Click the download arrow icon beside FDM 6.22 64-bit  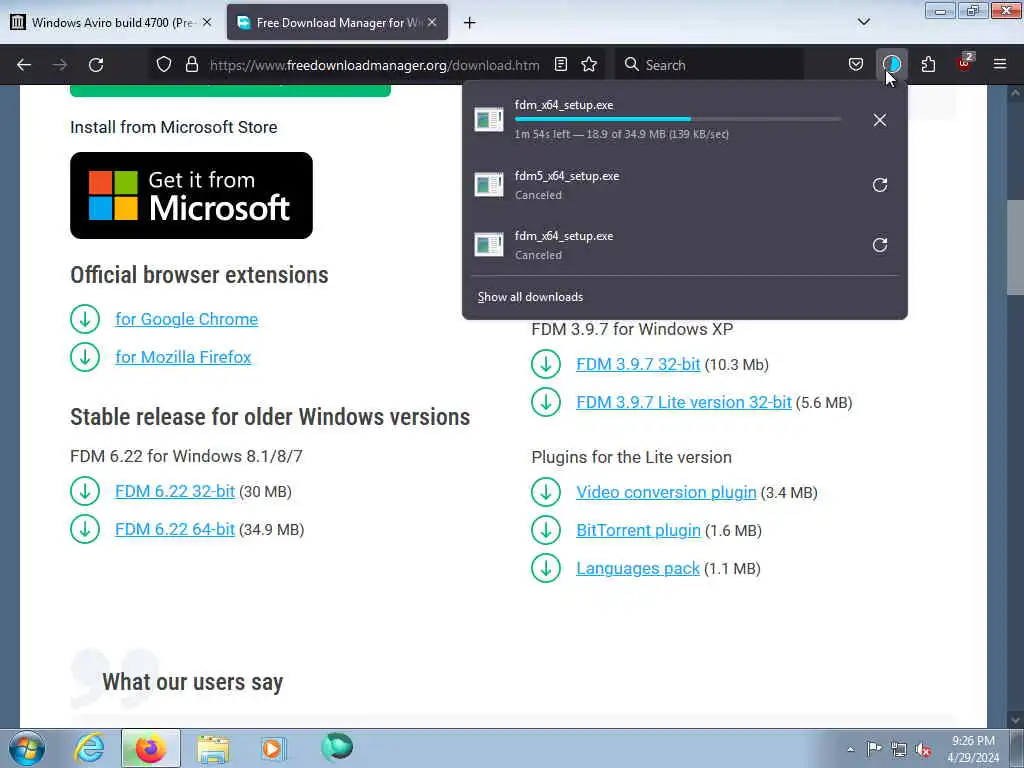click(x=85, y=530)
